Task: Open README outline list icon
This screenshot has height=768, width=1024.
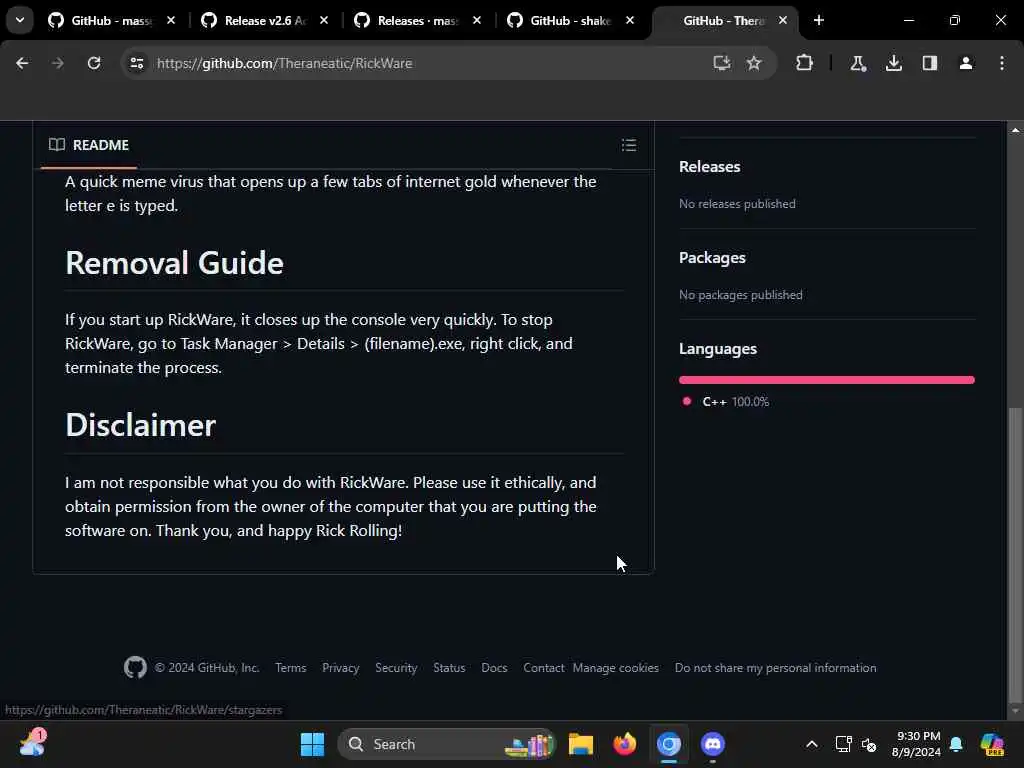Action: click(x=628, y=145)
